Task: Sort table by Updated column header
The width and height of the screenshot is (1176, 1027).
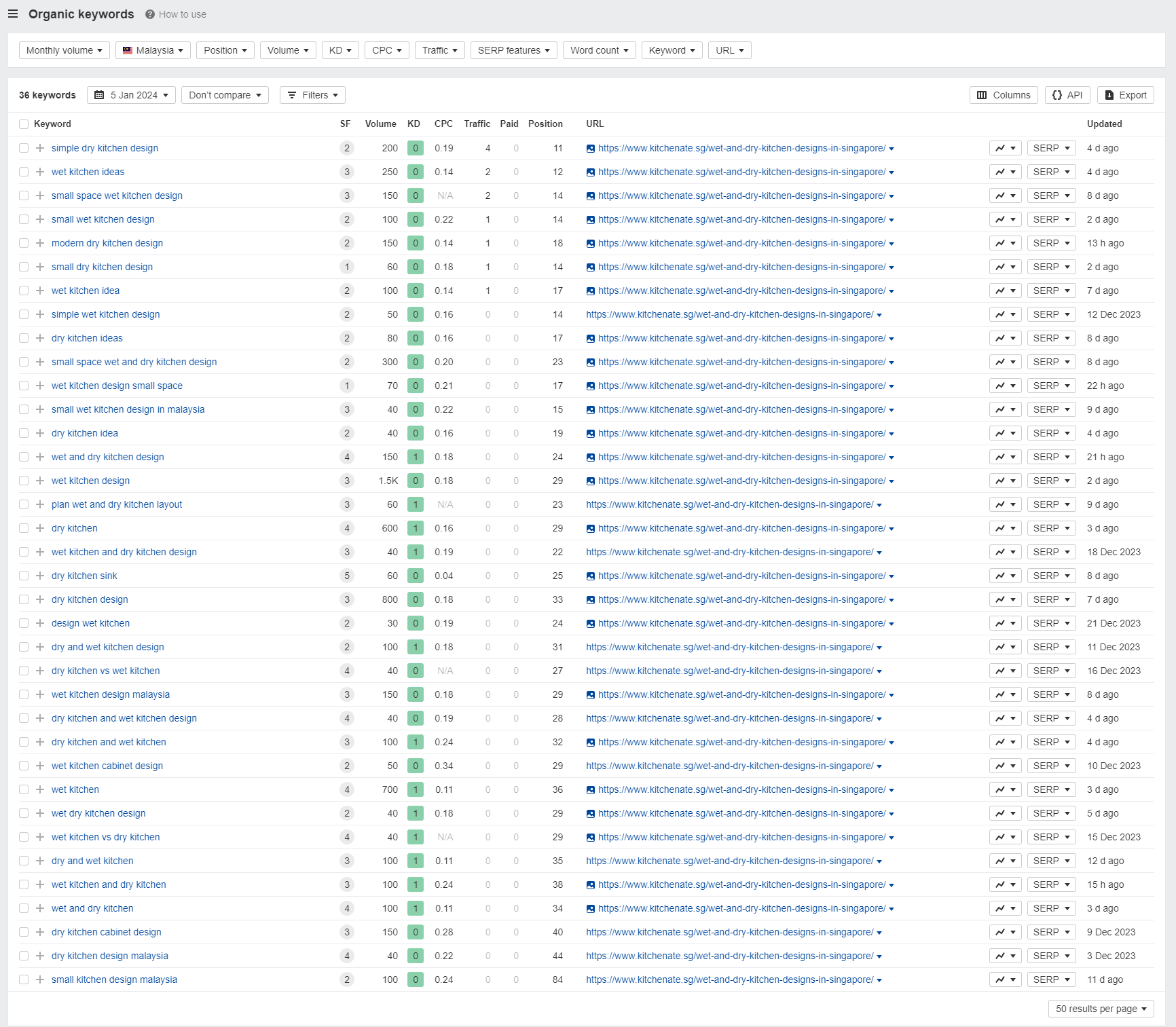Action: [x=1104, y=124]
